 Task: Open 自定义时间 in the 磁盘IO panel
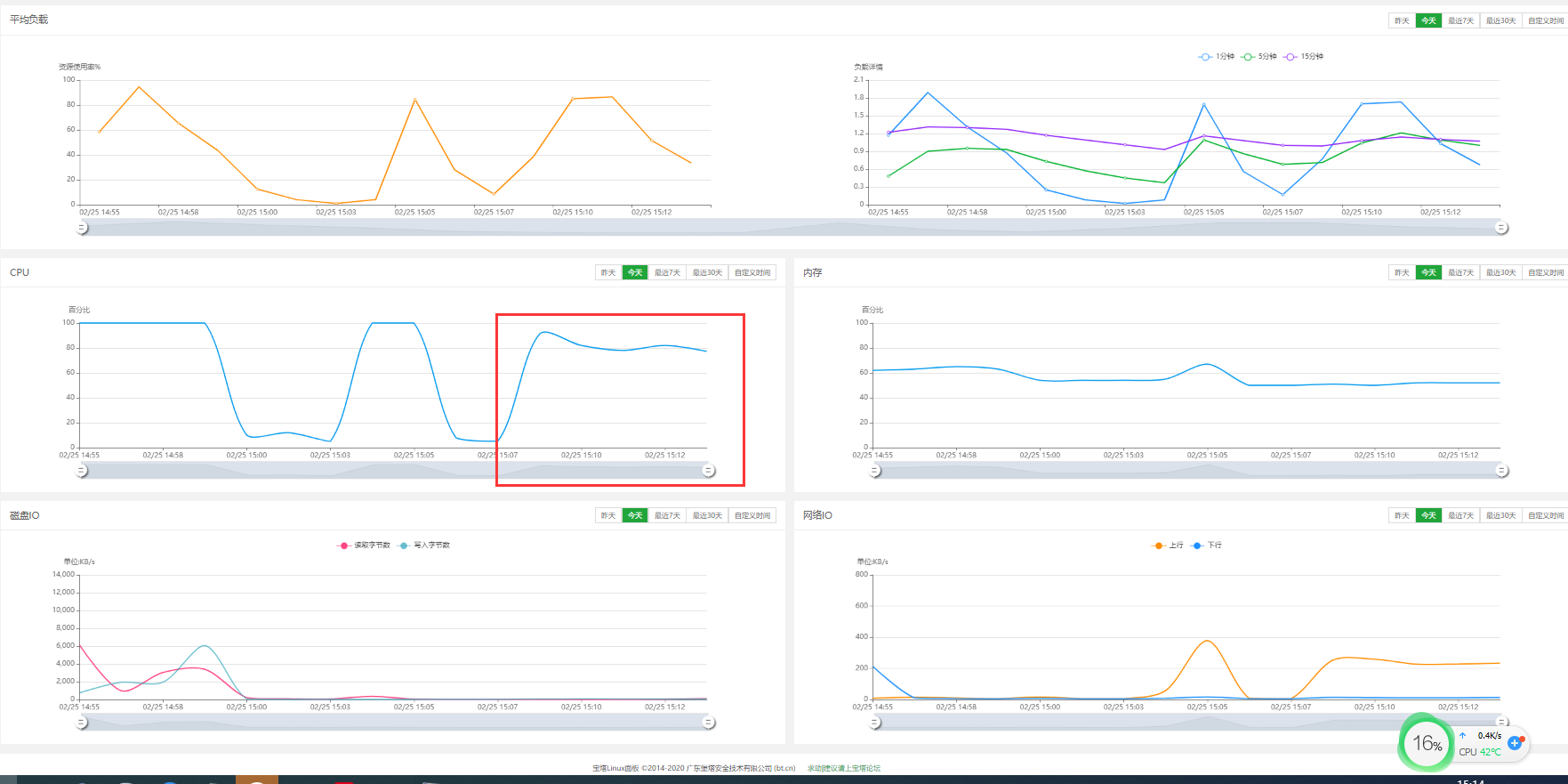pyautogui.click(x=752, y=515)
